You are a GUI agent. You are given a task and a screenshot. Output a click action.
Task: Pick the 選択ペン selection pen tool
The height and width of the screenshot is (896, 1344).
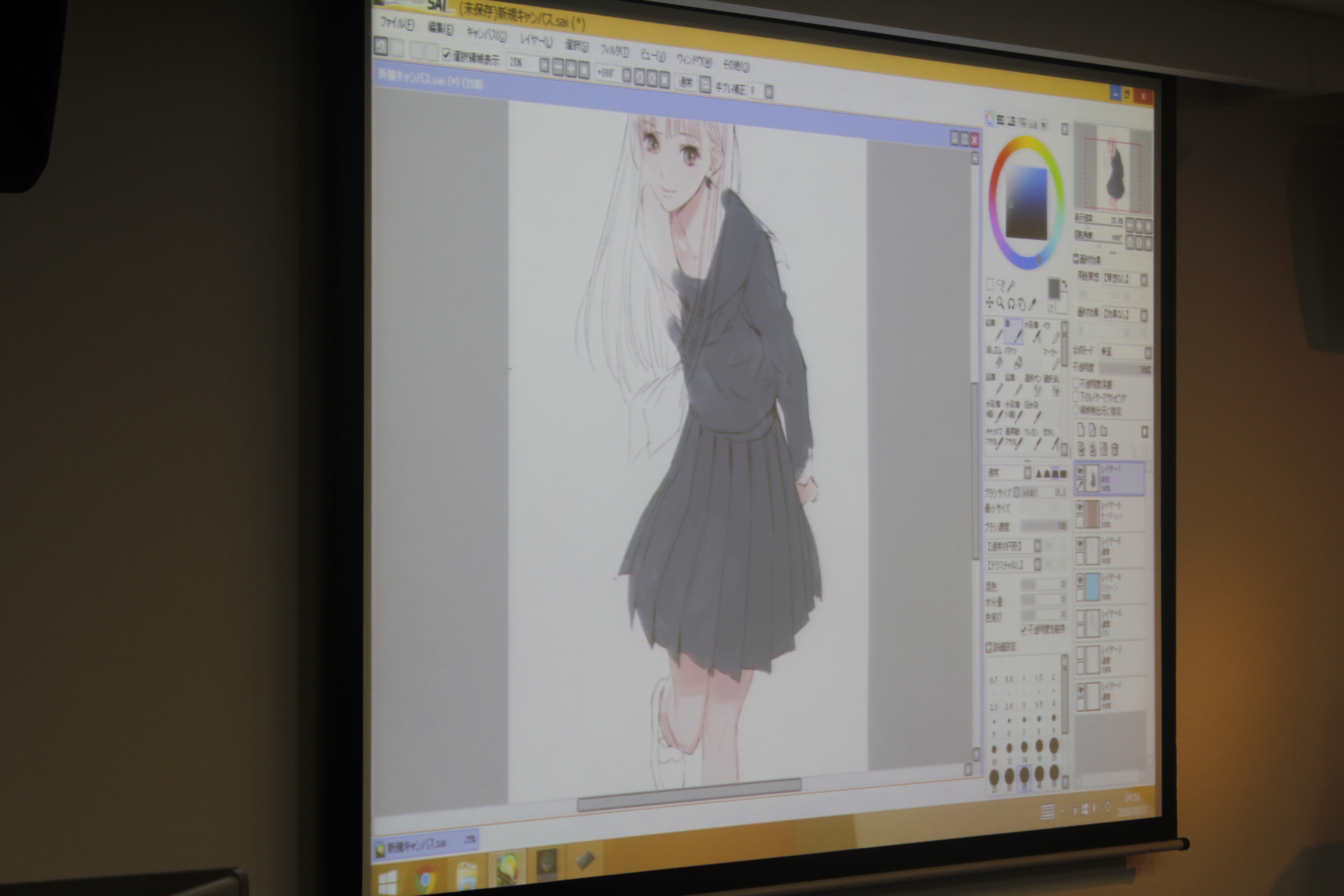point(1033,386)
